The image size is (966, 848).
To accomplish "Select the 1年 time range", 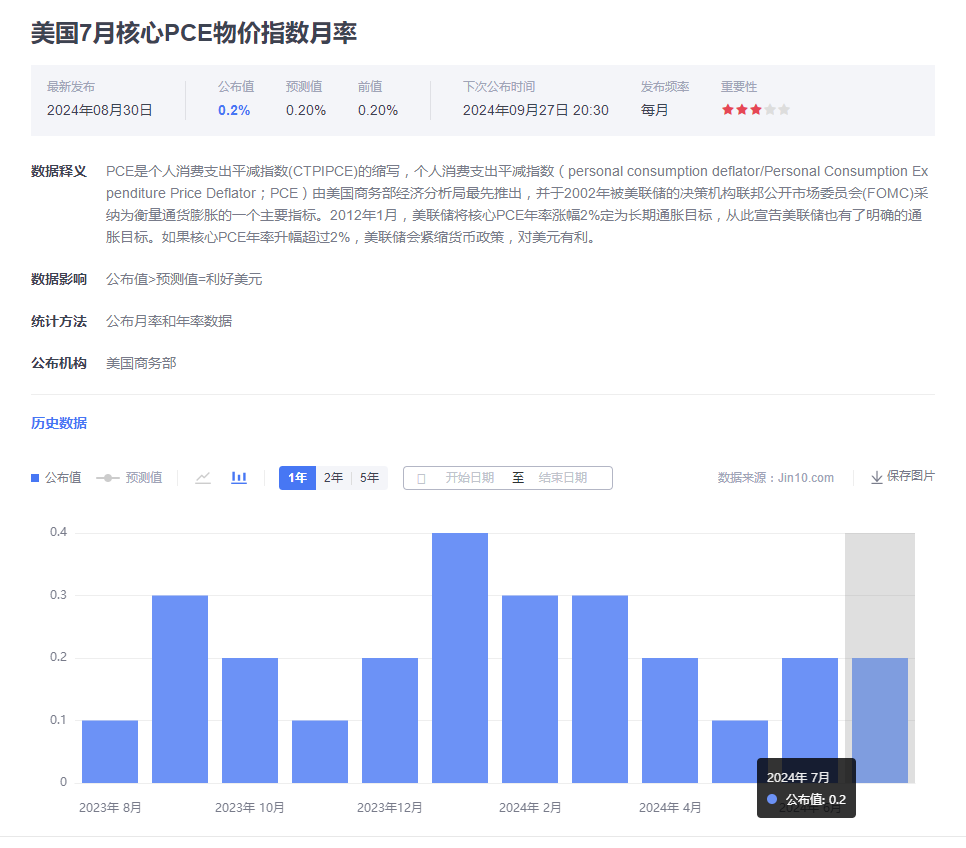I will [297, 478].
